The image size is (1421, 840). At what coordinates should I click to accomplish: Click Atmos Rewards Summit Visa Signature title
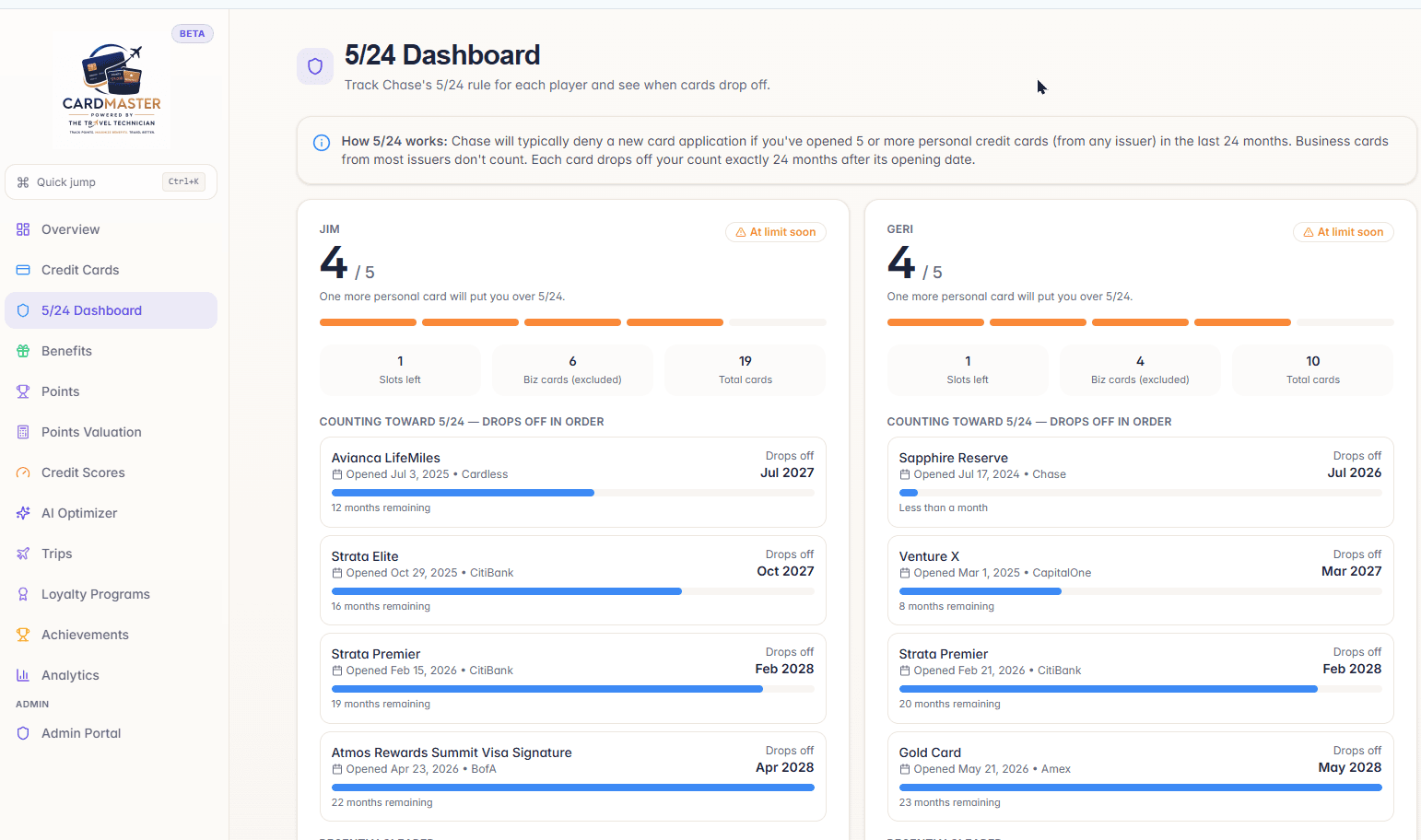tap(452, 752)
